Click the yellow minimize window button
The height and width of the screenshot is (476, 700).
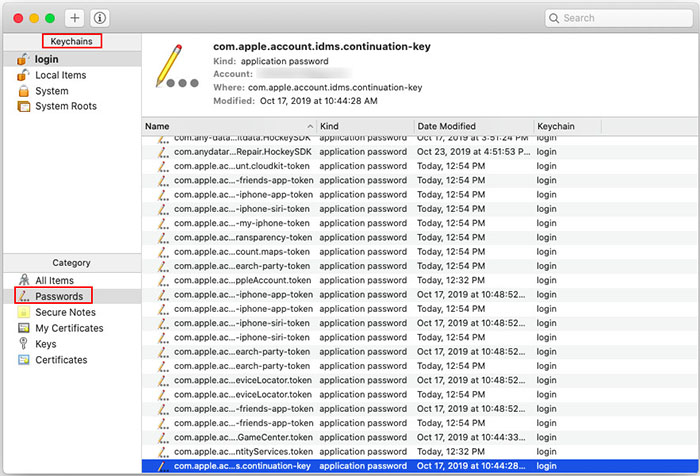(x=34, y=18)
